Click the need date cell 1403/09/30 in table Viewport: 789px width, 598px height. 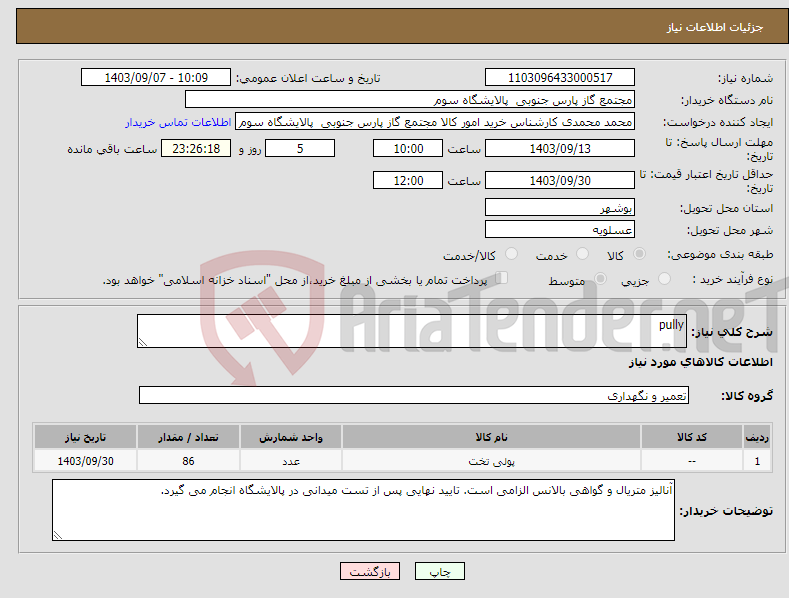[x=85, y=461]
